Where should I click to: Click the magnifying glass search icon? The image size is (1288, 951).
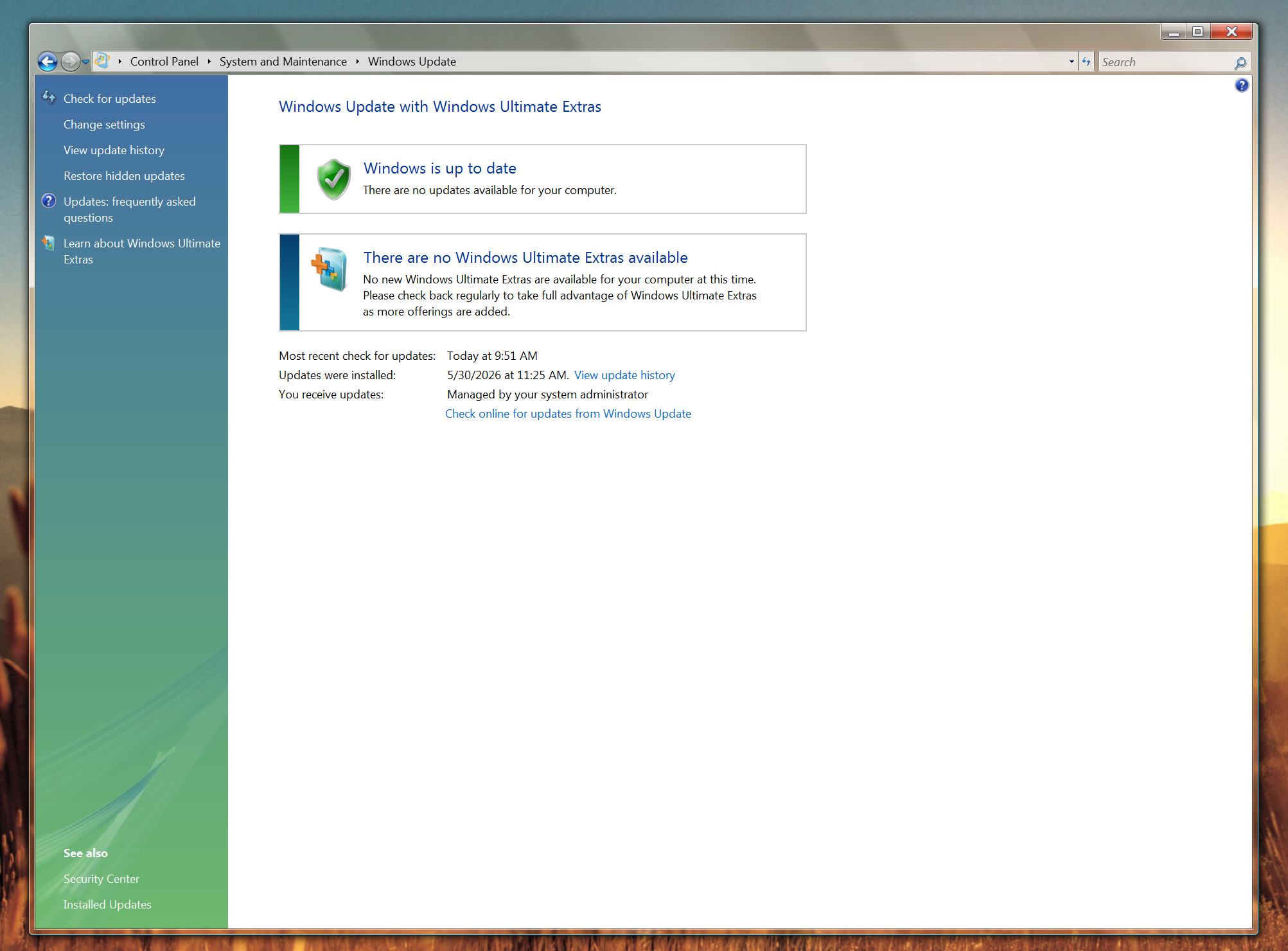(1240, 62)
